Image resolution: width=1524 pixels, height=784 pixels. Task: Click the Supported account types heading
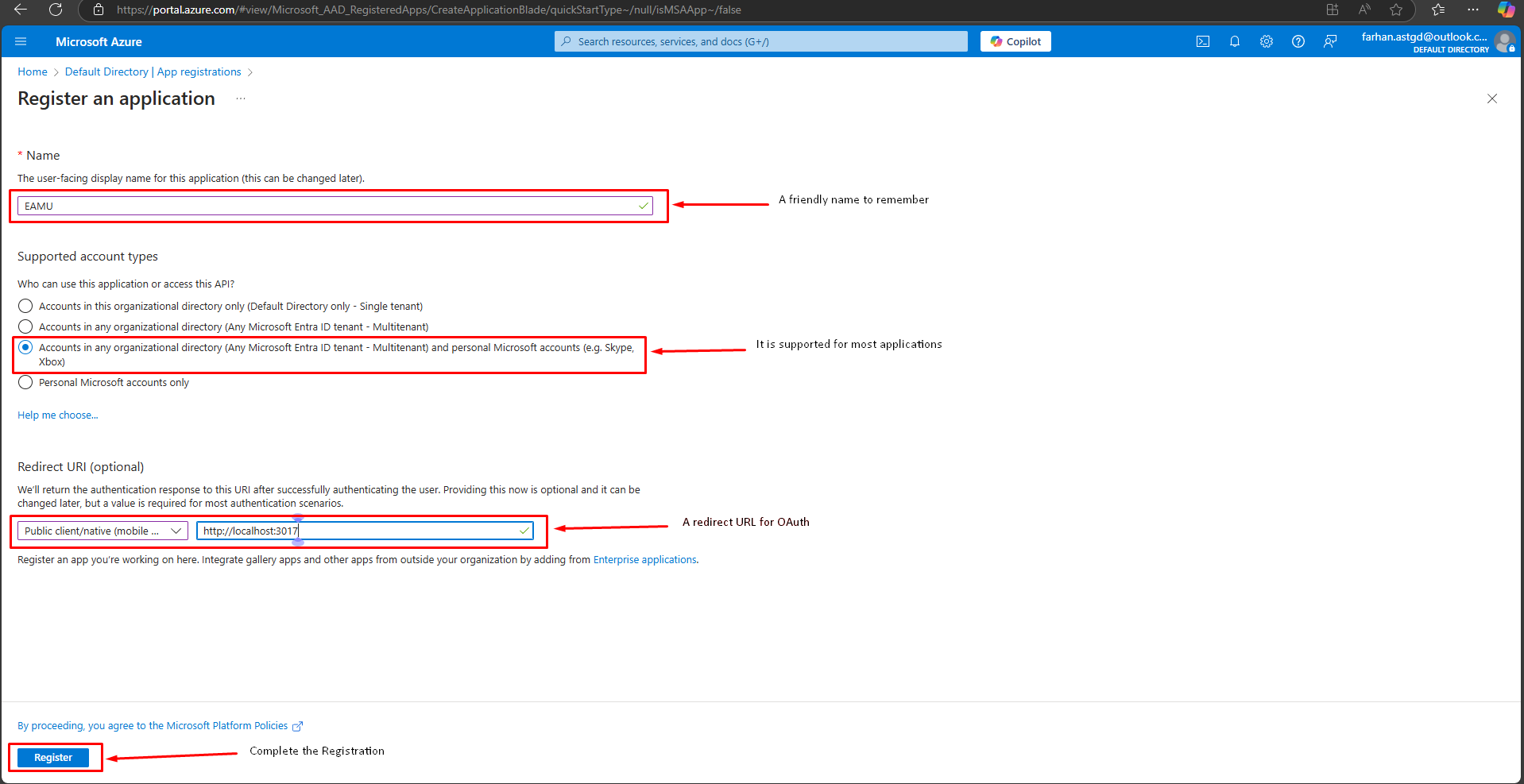[87, 256]
